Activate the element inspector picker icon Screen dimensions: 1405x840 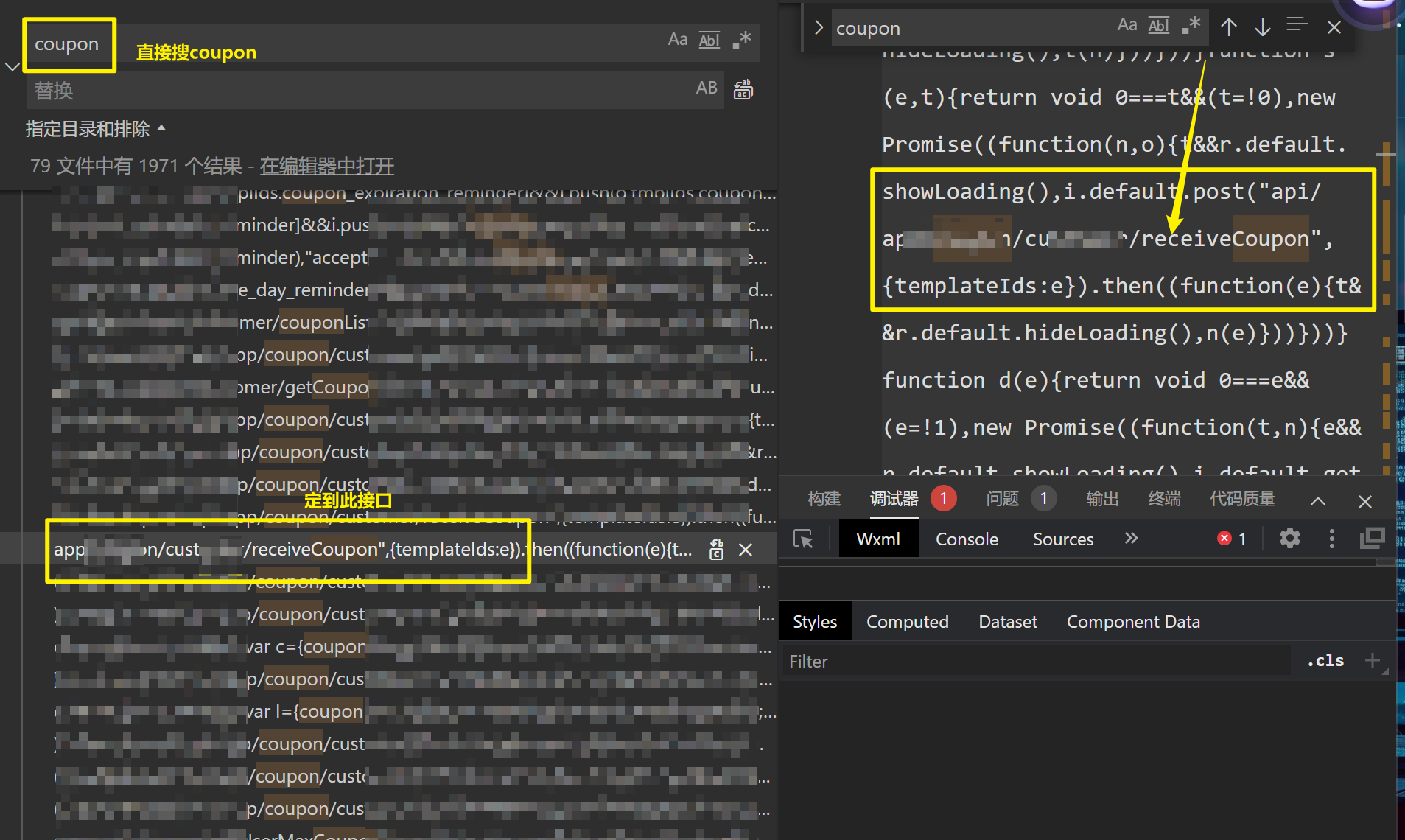pyautogui.click(x=802, y=539)
